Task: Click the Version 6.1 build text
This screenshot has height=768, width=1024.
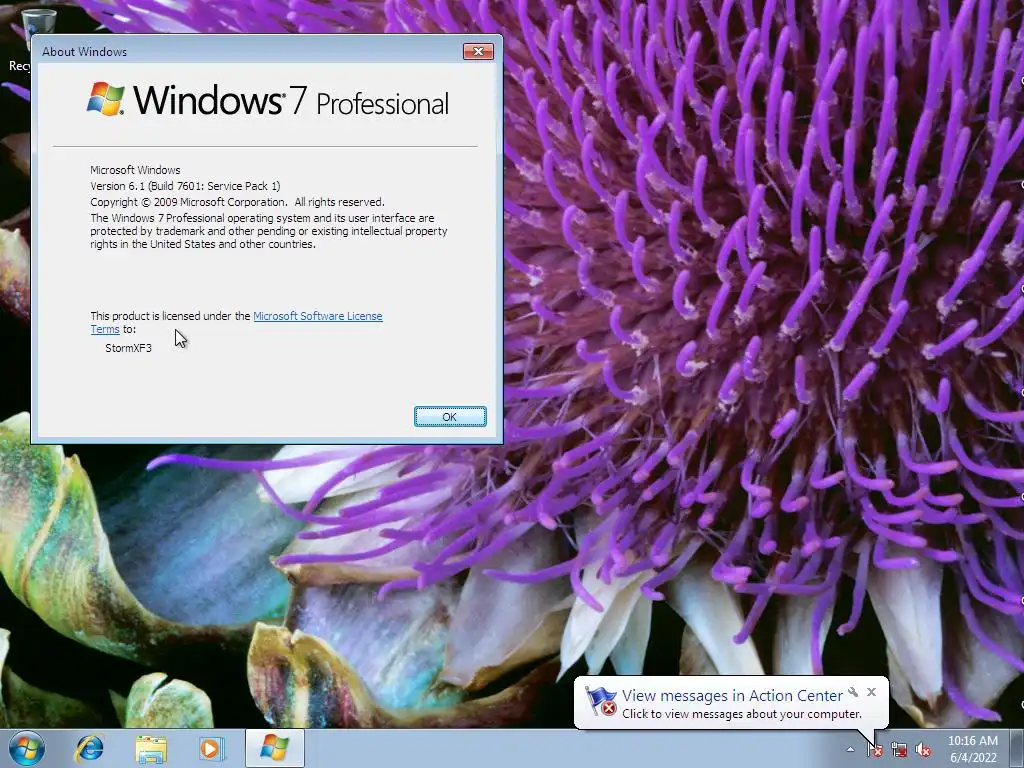Action: point(185,186)
